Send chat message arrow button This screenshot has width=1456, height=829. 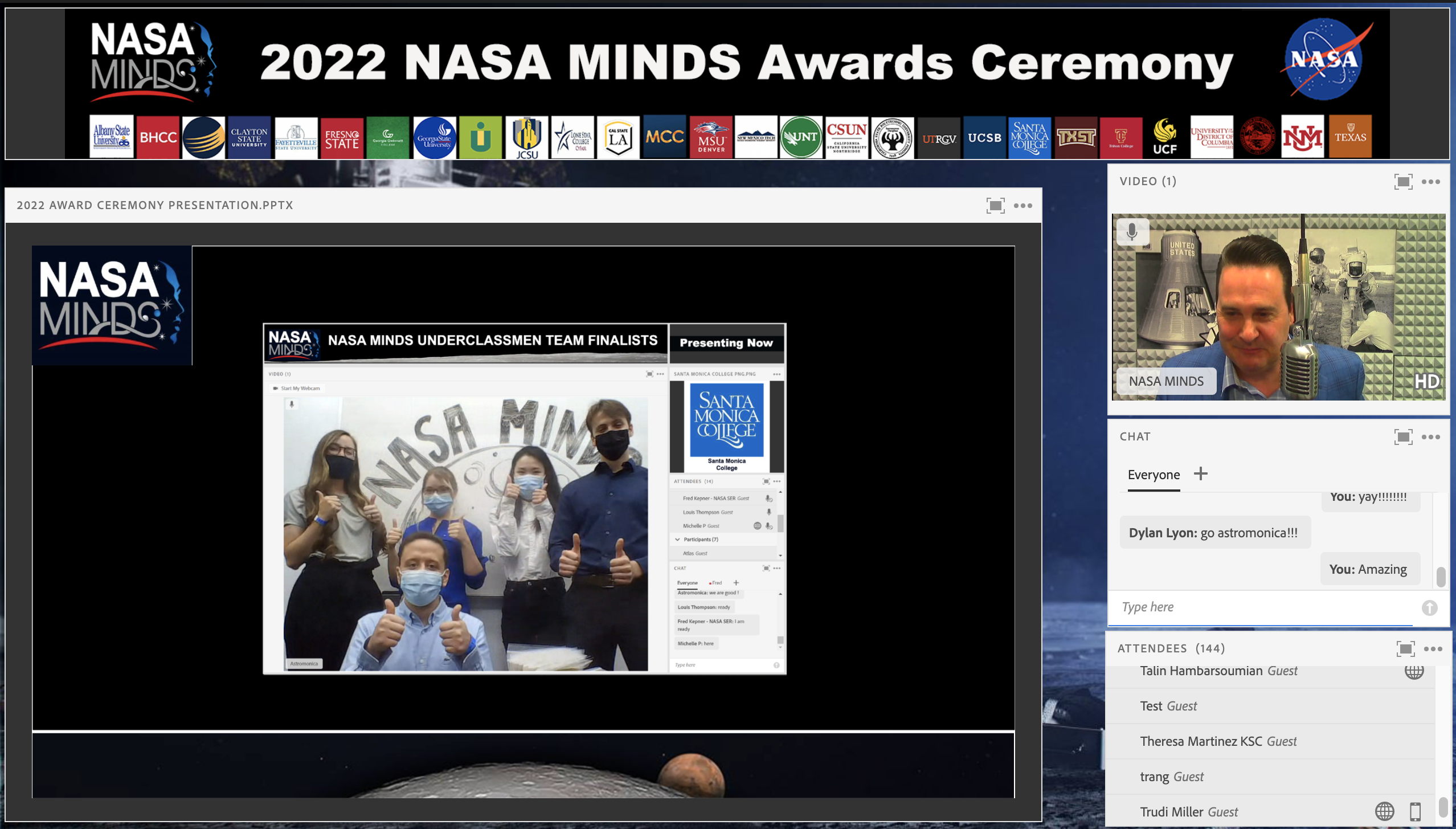(1429, 608)
